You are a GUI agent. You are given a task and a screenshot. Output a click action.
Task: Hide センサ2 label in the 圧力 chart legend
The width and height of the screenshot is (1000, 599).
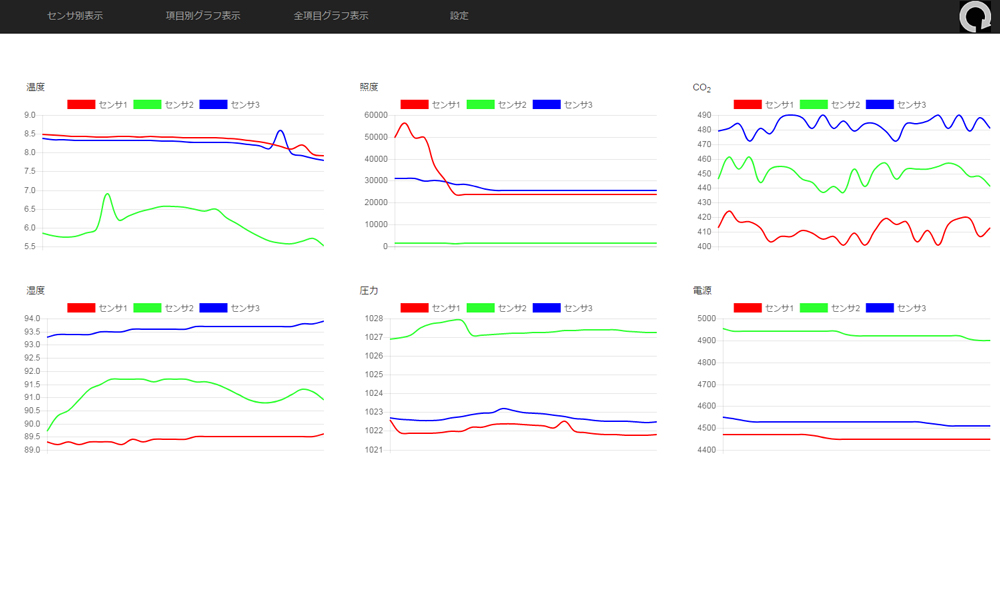tap(512, 308)
